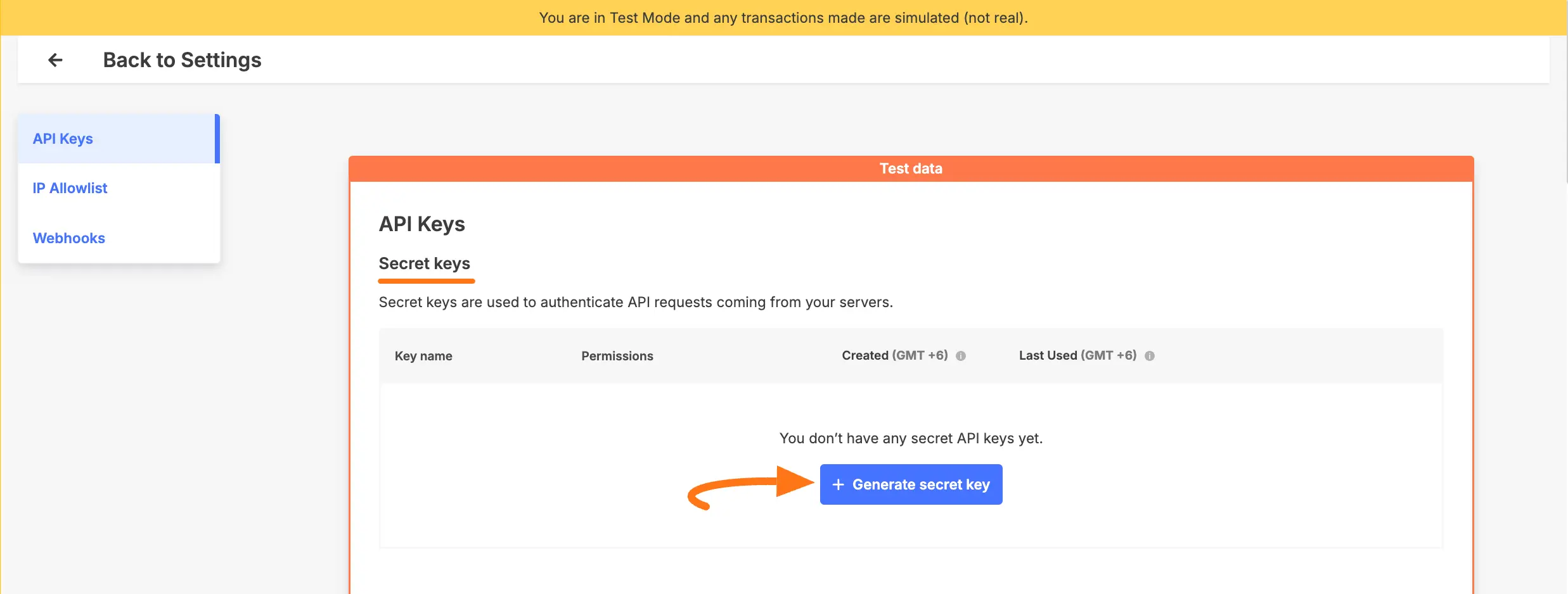Switch to the Secret keys tab
Viewport: 1568px width, 594px height.
tap(424, 263)
